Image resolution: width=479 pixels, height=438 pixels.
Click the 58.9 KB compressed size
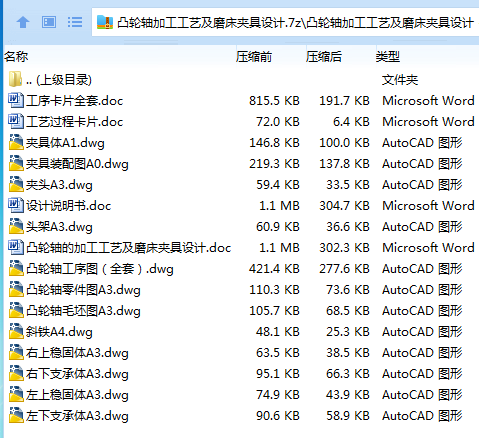348,416
